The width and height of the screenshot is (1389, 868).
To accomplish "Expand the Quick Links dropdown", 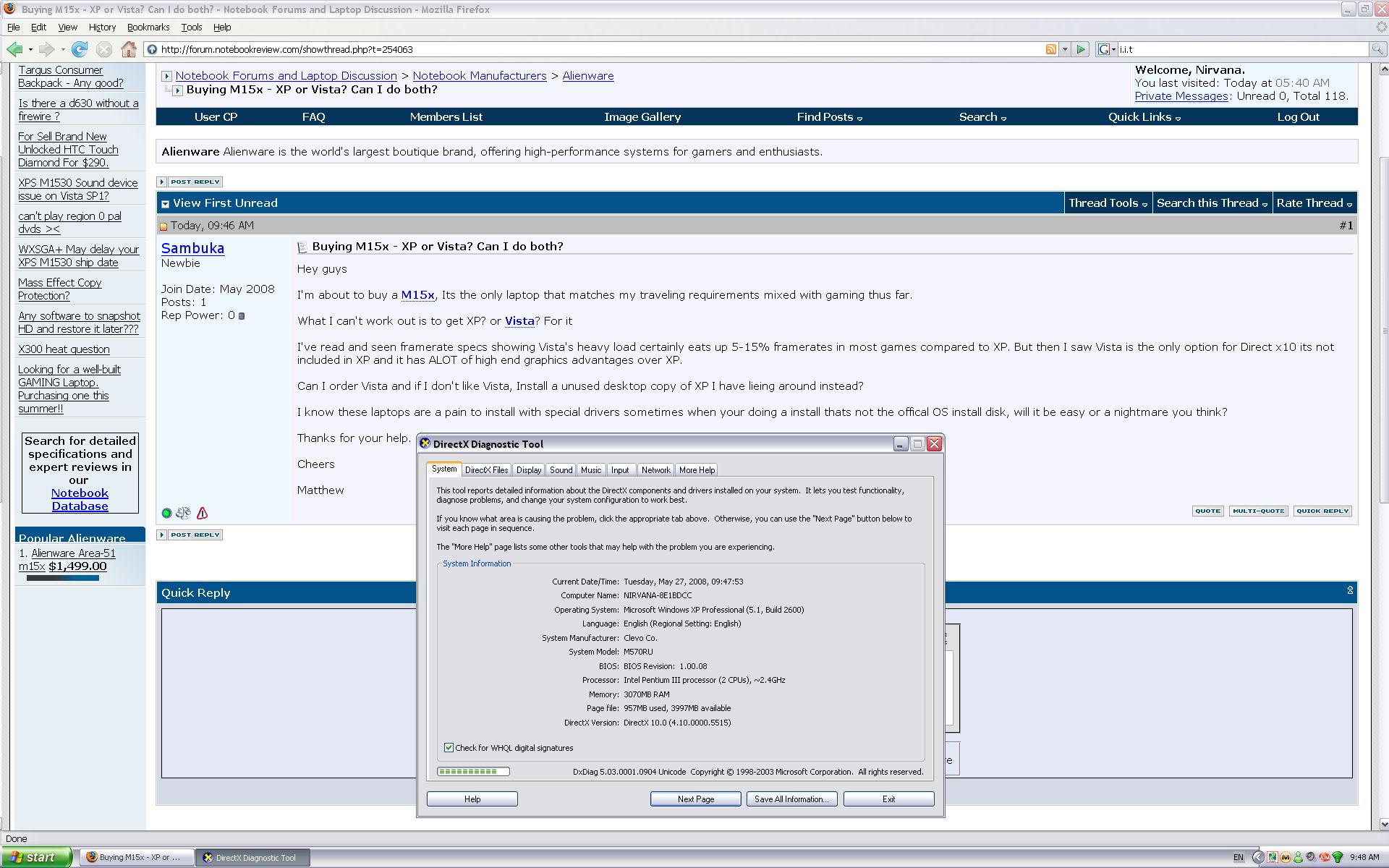I will [x=1144, y=117].
